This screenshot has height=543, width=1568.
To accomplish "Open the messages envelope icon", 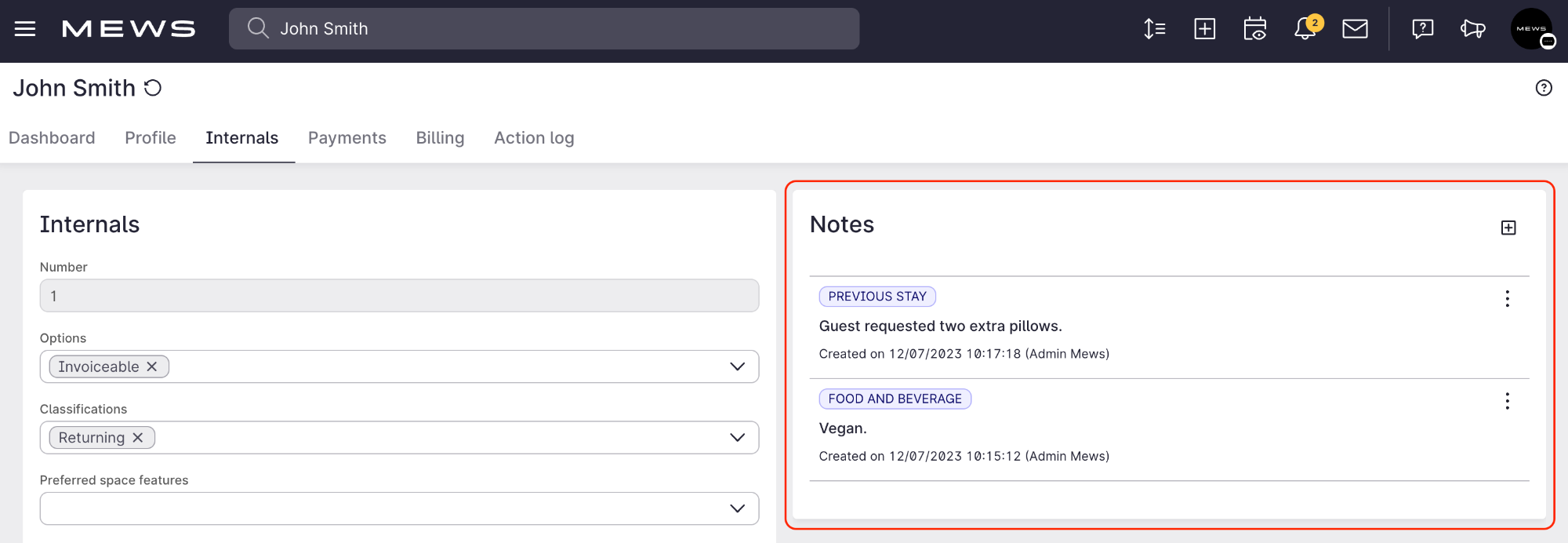I will [x=1355, y=29].
